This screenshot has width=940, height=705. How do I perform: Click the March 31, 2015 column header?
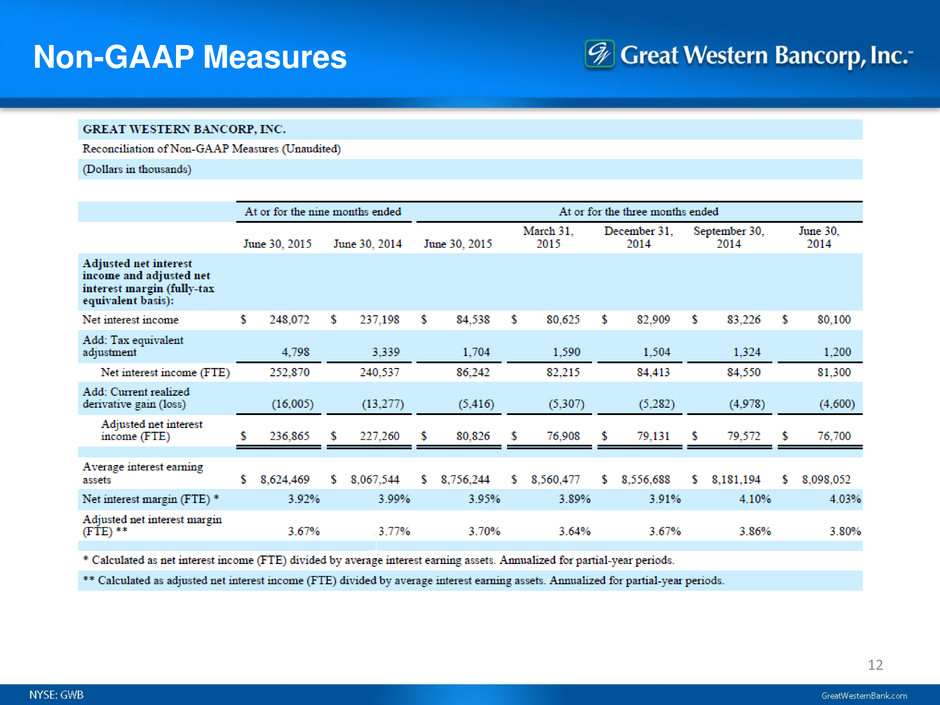(x=549, y=237)
